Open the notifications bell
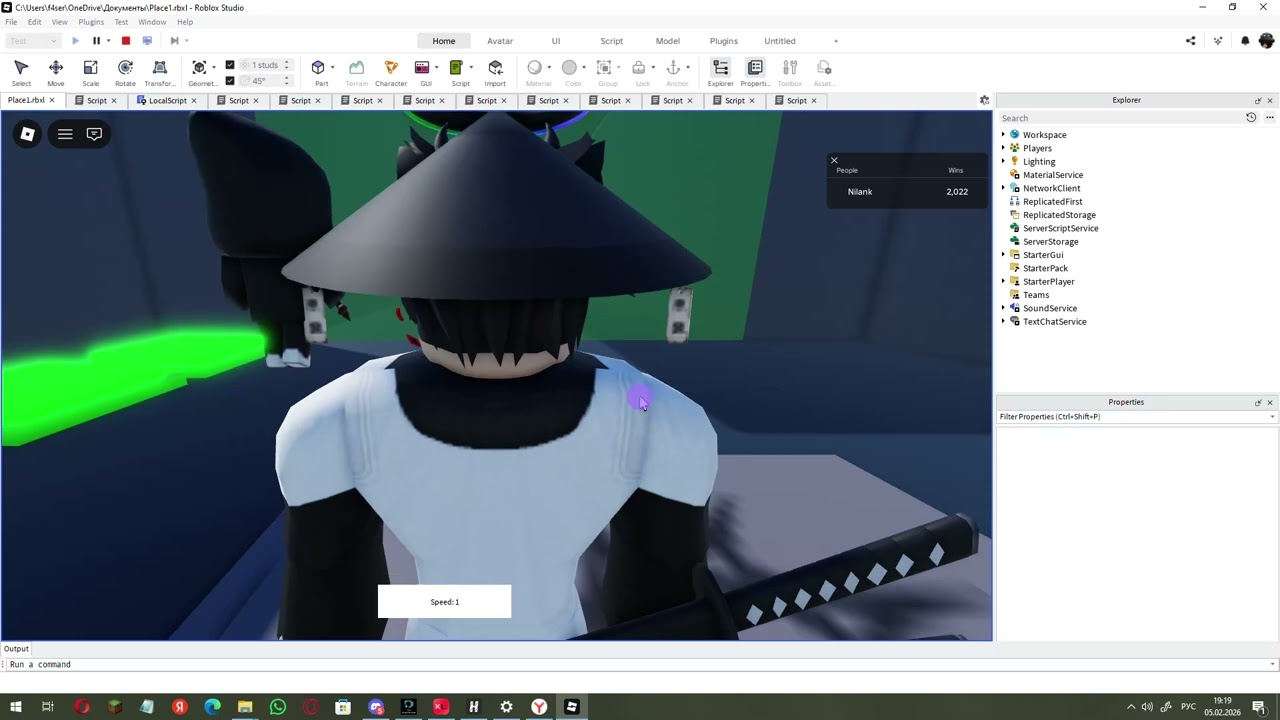 (x=1245, y=41)
